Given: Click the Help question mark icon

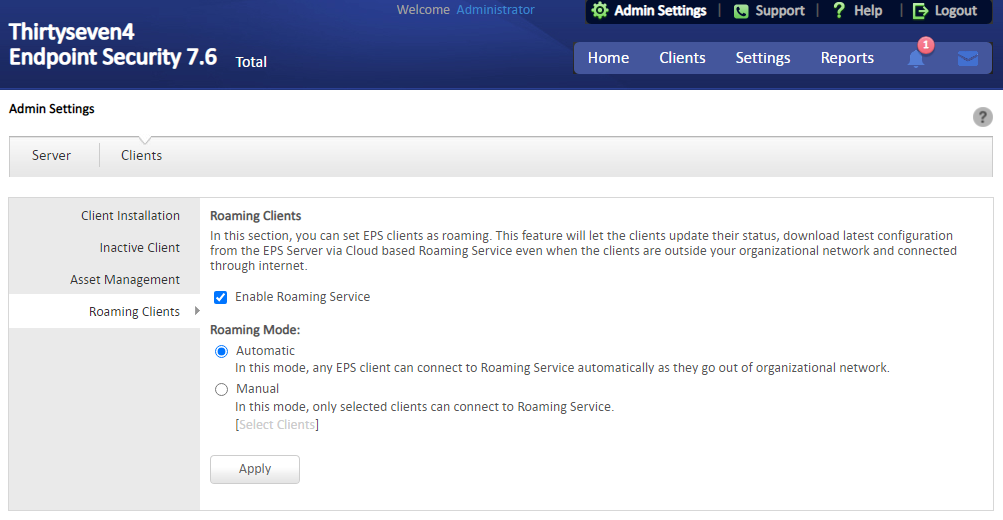Looking at the screenshot, I should [x=839, y=10].
